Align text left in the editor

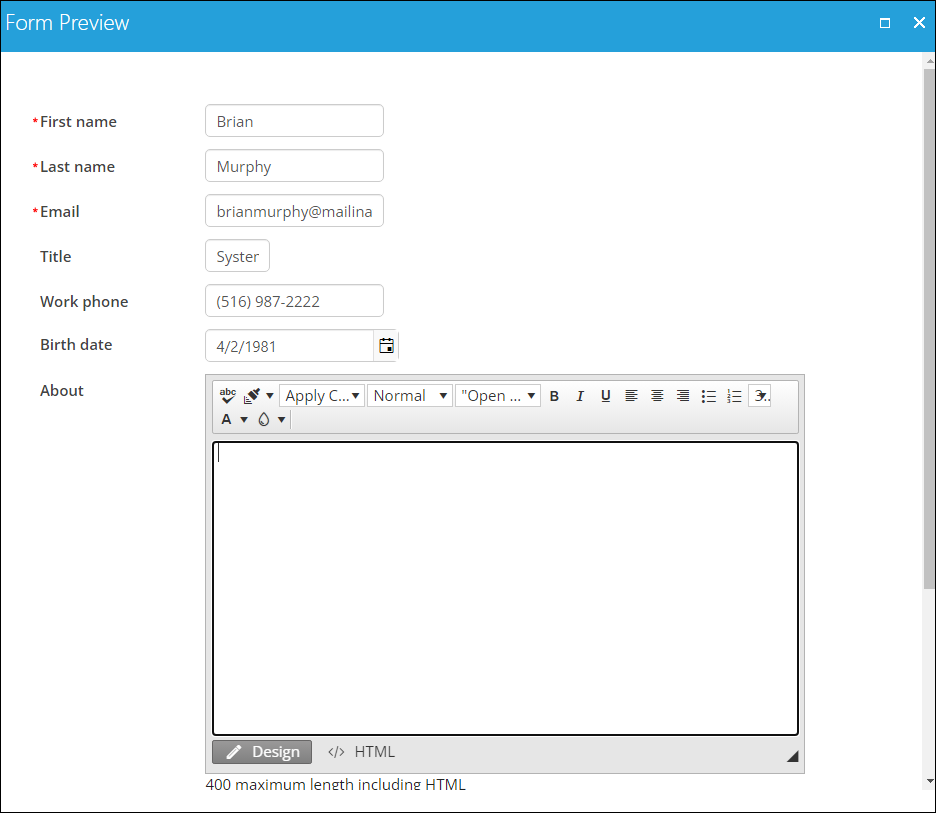pyautogui.click(x=631, y=396)
